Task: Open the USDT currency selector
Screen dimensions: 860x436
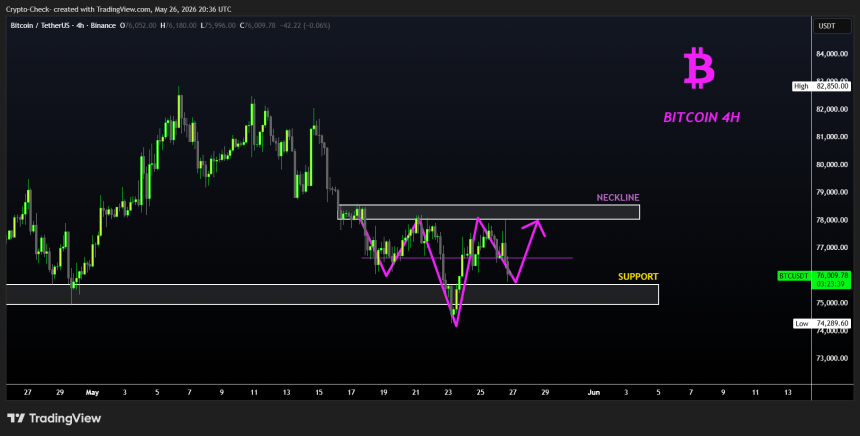Action: pos(831,26)
